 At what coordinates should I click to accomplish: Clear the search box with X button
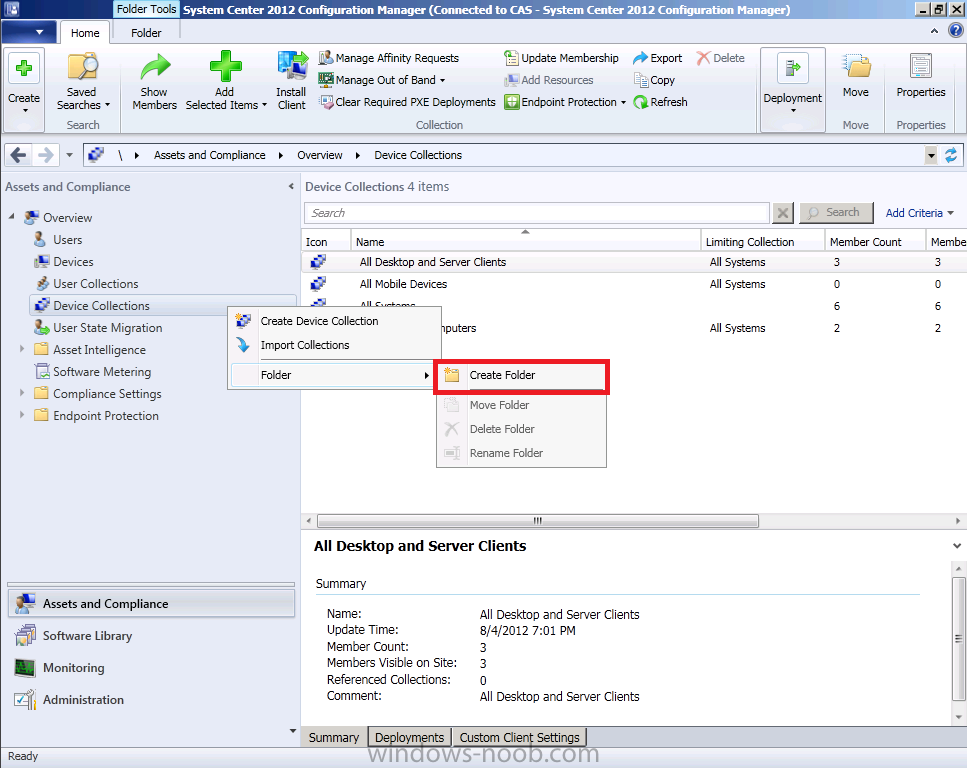(x=783, y=213)
